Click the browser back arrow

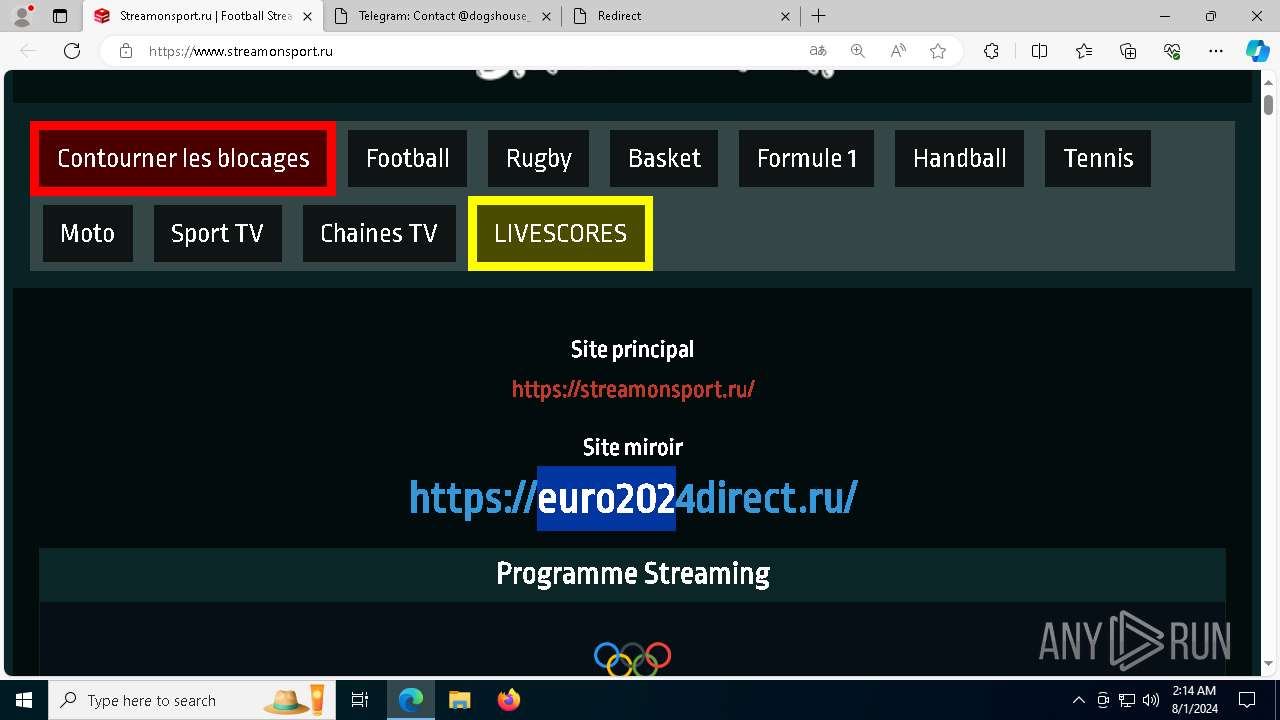(28, 51)
